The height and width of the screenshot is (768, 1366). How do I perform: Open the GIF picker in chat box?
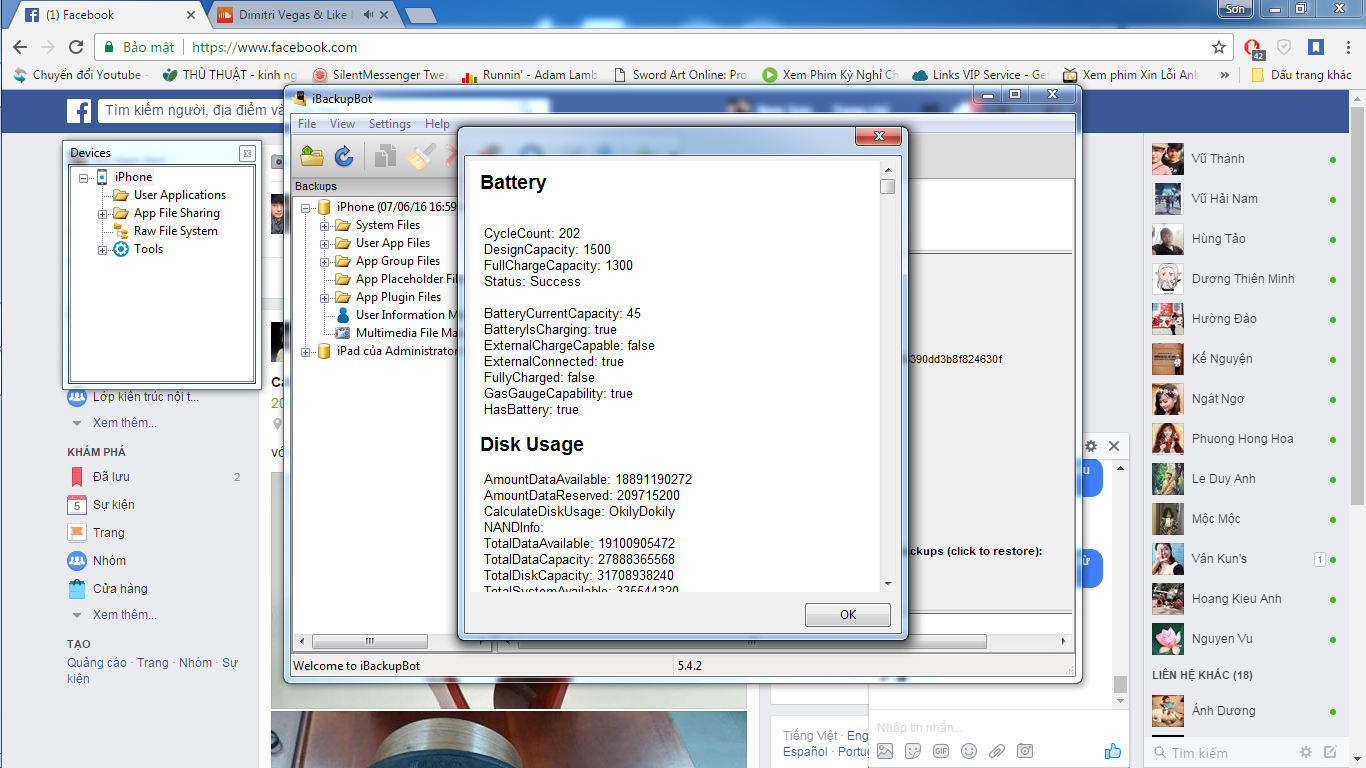[x=941, y=751]
